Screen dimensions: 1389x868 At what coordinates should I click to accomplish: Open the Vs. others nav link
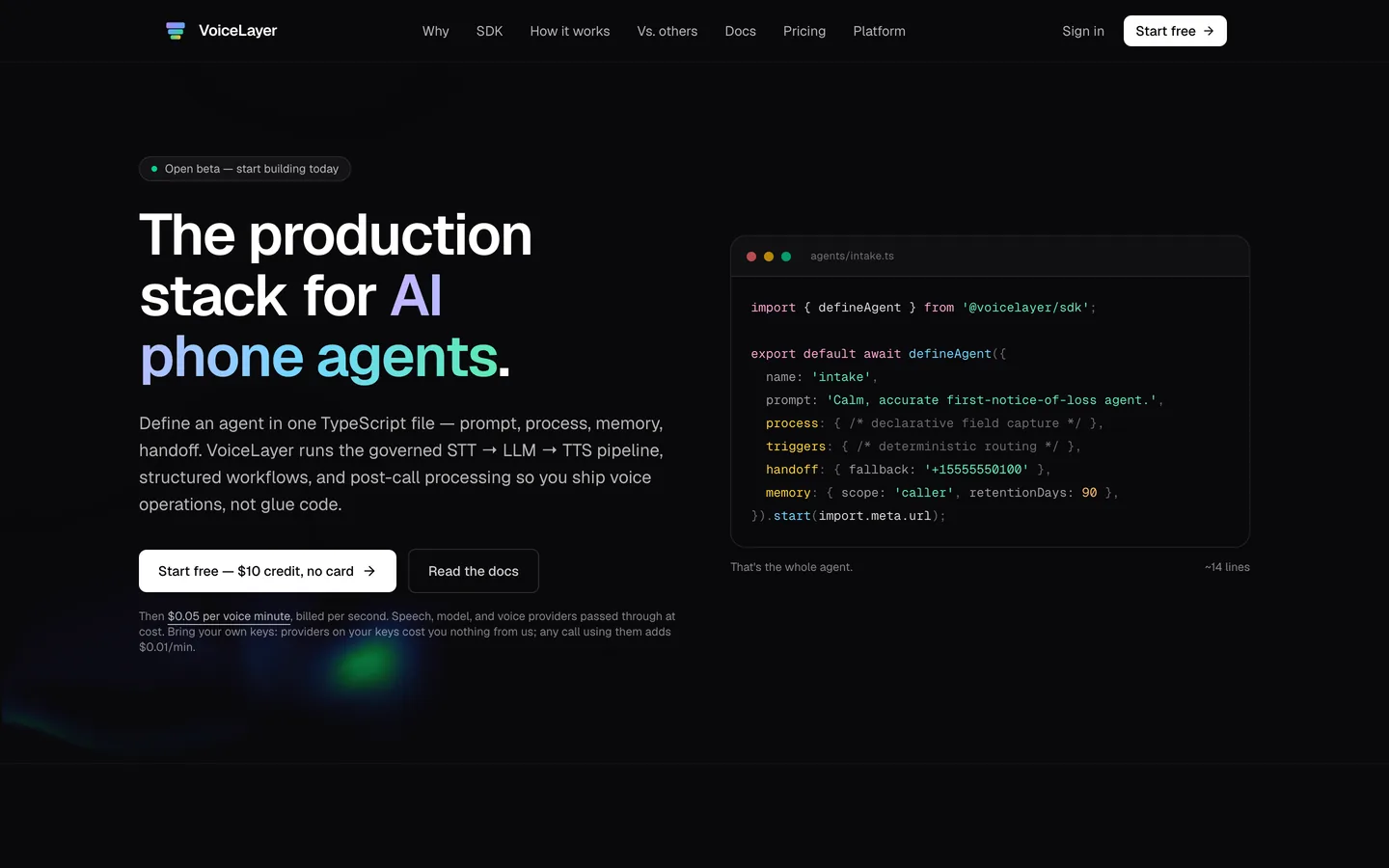(x=667, y=31)
